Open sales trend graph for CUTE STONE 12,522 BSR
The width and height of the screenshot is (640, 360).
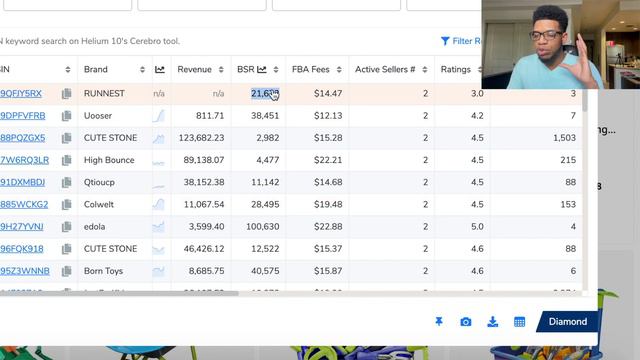point(159,249)
